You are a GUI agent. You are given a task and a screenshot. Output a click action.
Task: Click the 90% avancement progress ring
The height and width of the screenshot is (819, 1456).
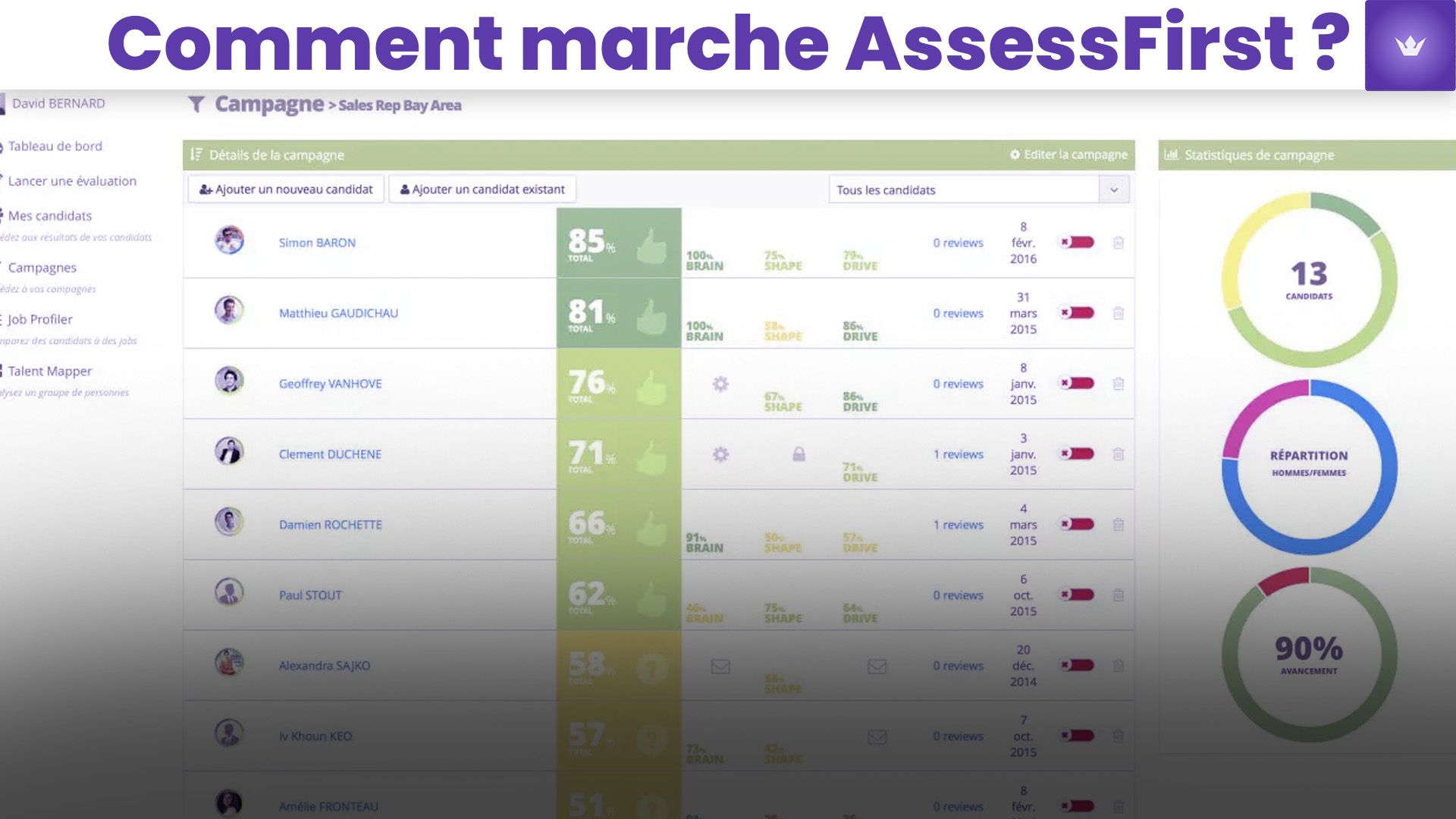pyautogui.click(x=1309, y=654)
